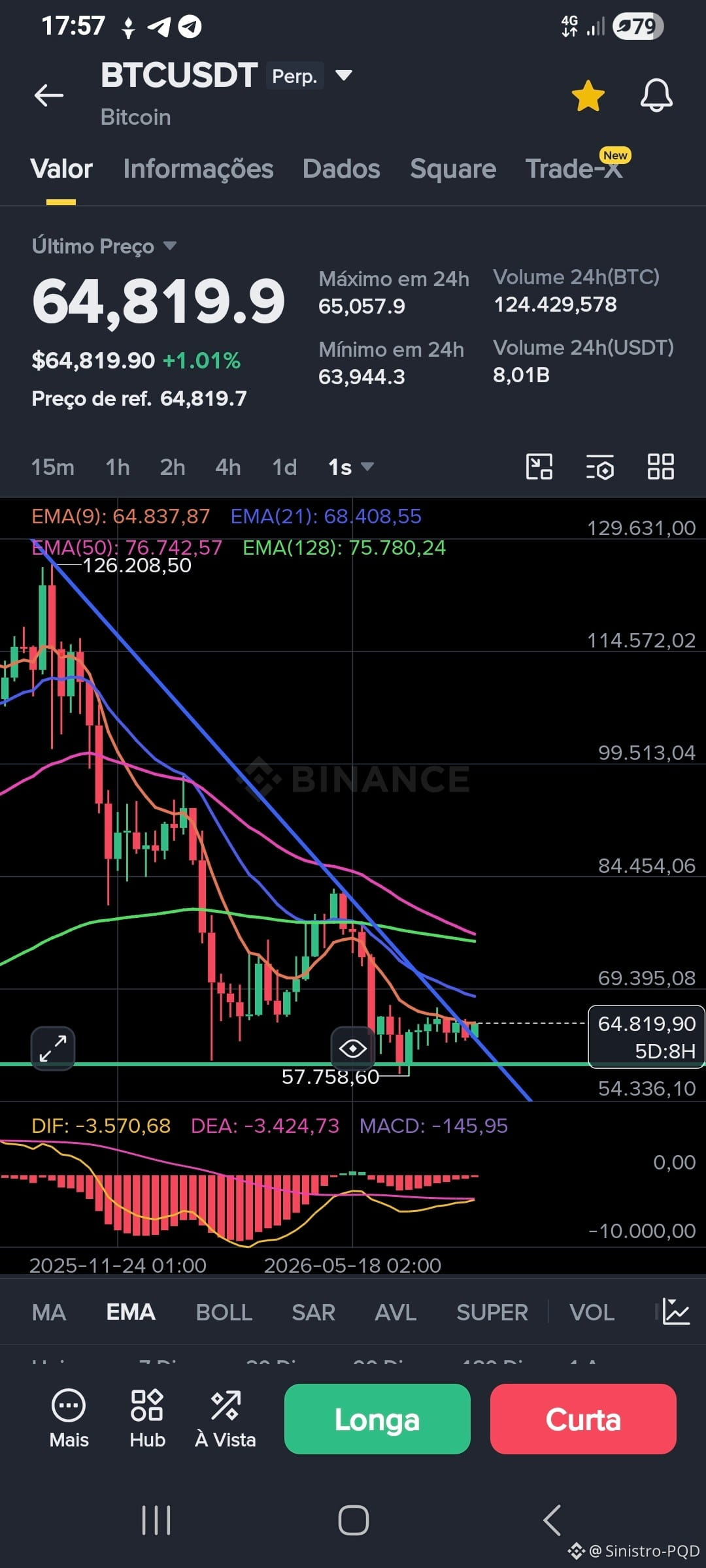Viewport: 706px width, 1568px height.
Task: Tap the +1.01% change percentage
Action: click(x=201, y=360)
